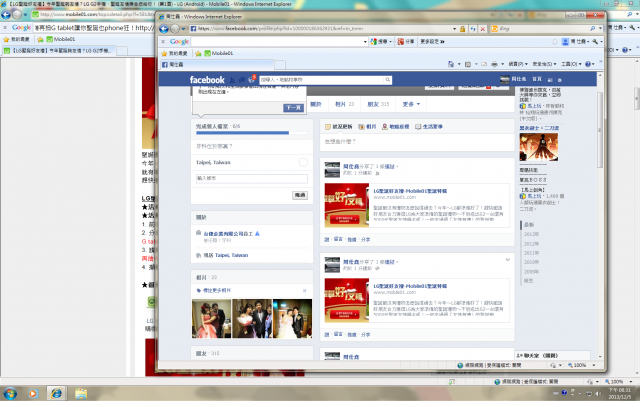Click Share under the first post
This screenshot has height=407, width=640.
pos(365,240)
